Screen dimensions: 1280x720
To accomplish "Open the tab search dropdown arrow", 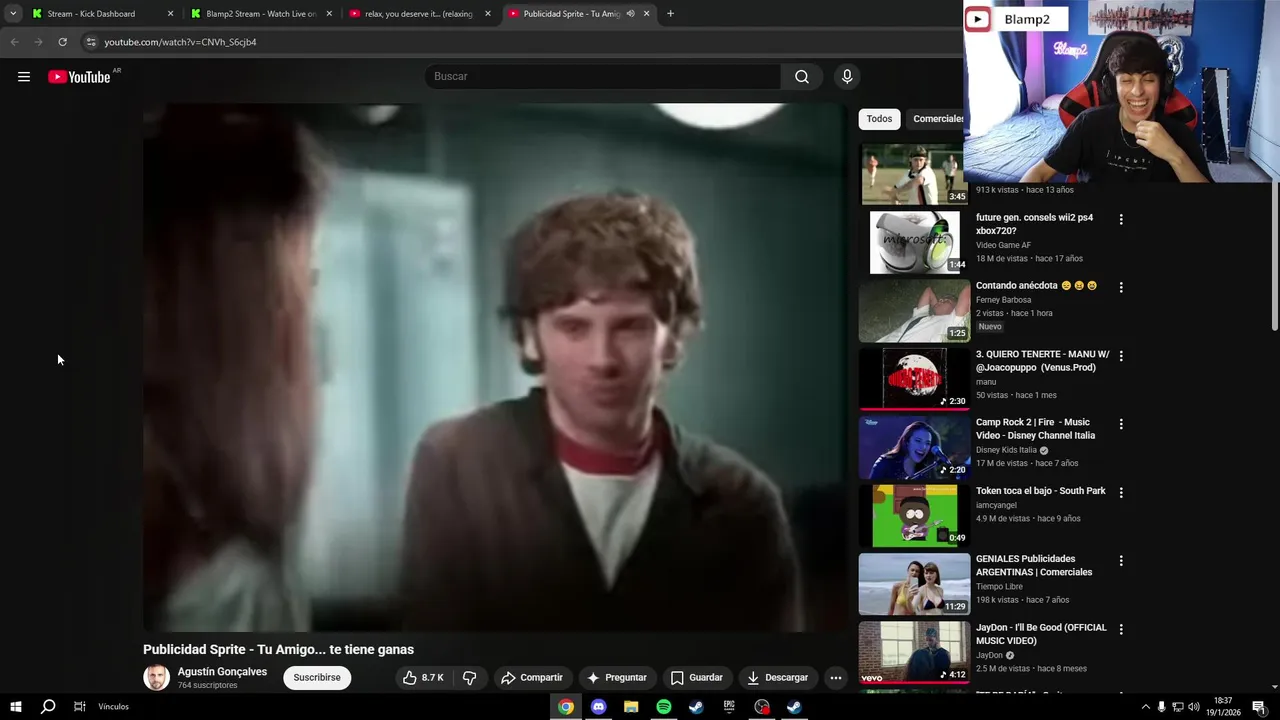I will pos(12,14).
